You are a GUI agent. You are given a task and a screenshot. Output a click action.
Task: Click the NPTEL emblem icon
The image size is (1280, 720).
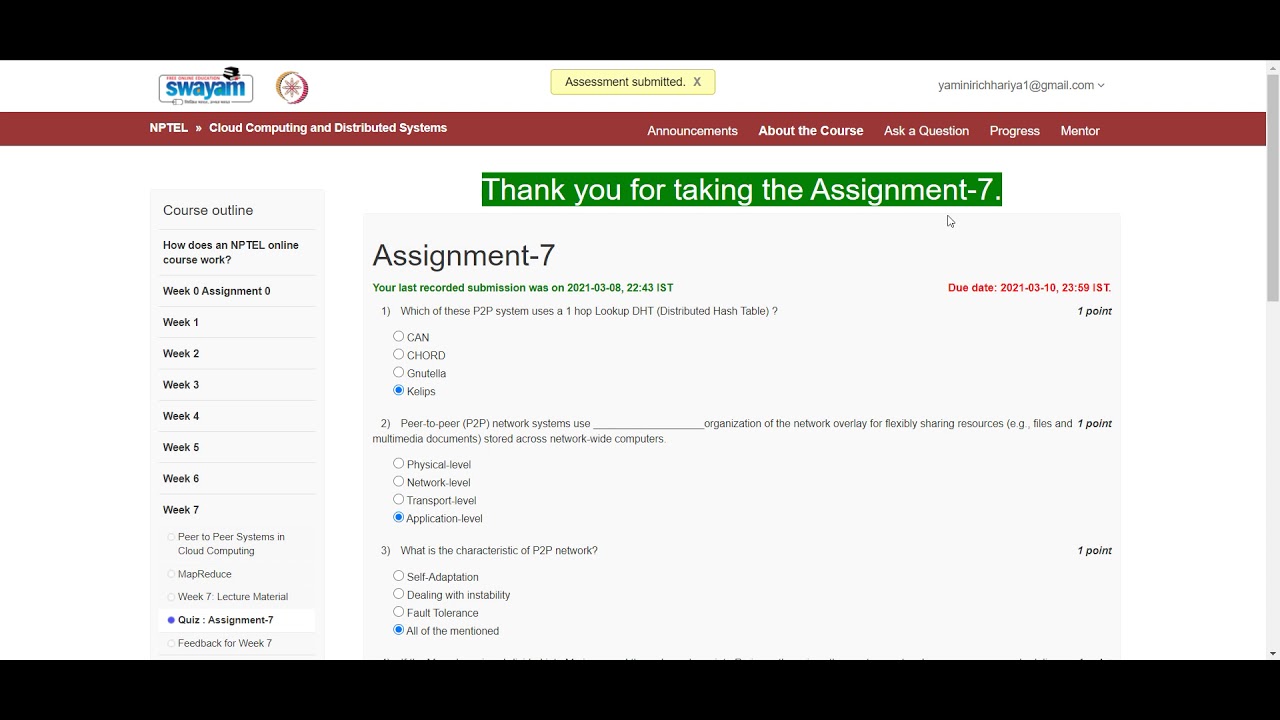[292, 88]
